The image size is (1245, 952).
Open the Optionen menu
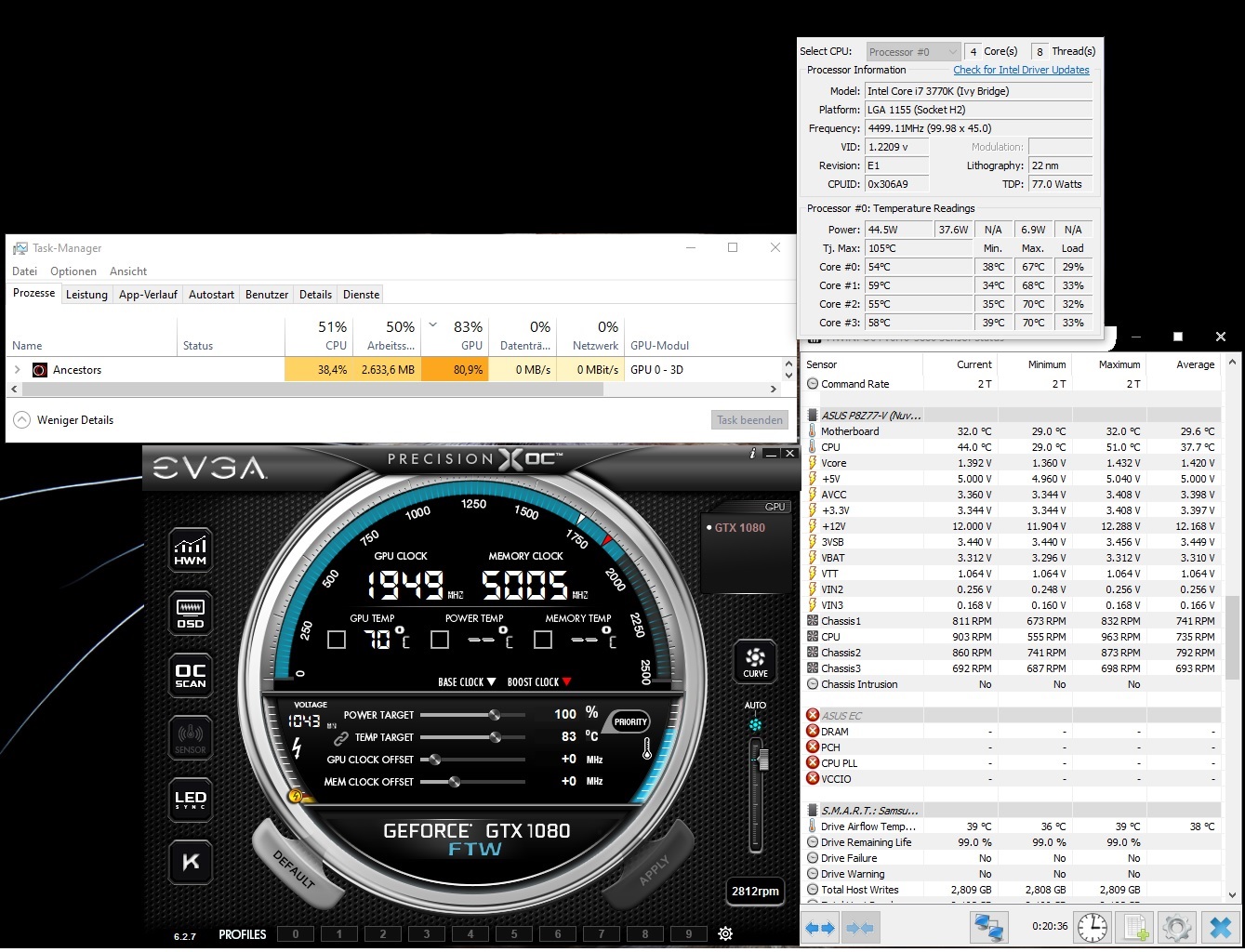click(73, 271)
